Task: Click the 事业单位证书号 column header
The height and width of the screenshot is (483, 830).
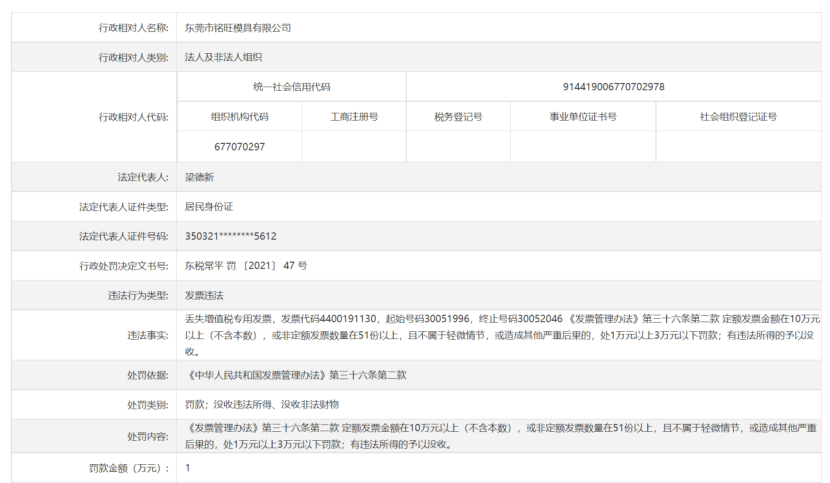Action: 583,117
